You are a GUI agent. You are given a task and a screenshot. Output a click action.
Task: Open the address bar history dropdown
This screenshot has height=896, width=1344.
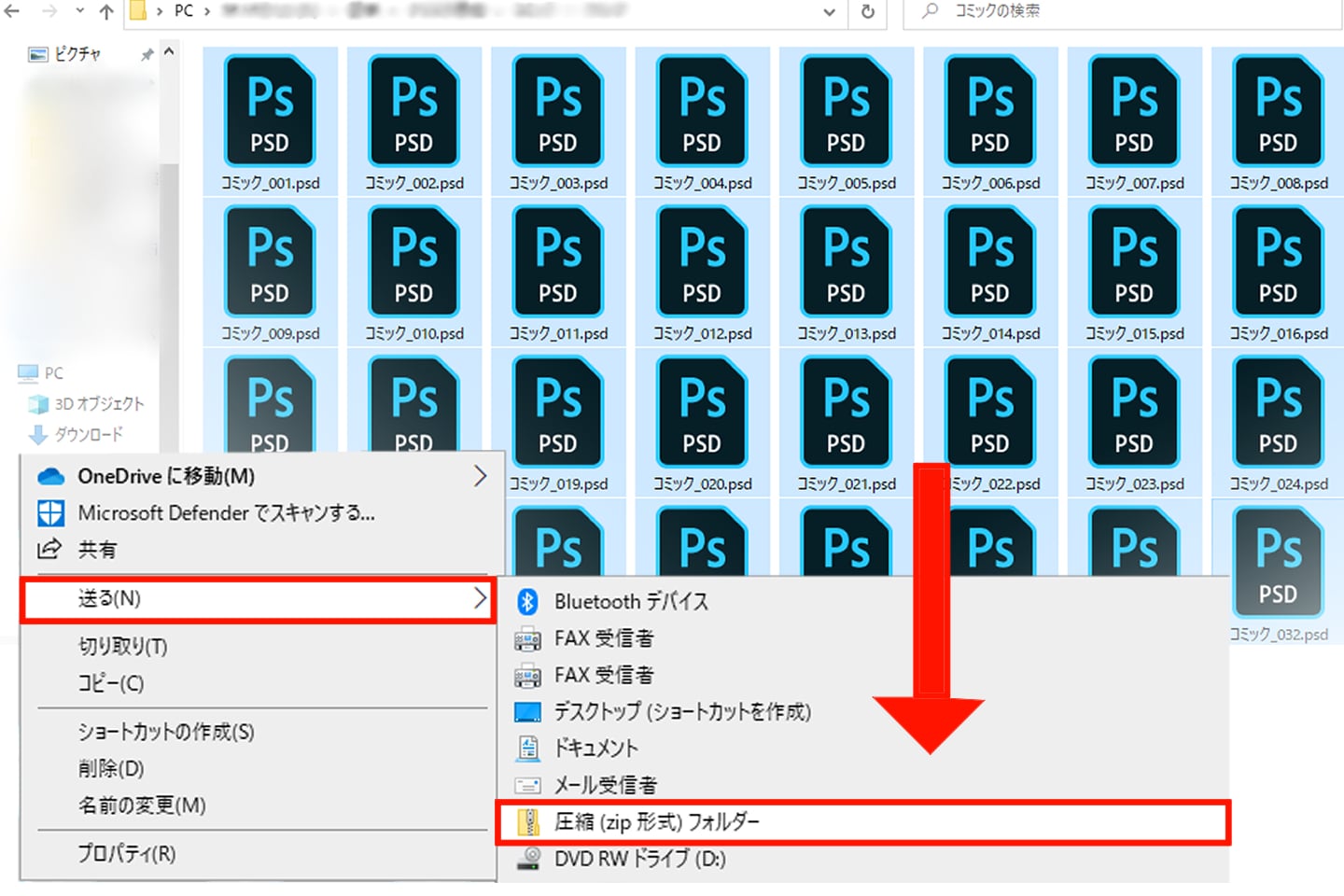(x=829, y=12)
